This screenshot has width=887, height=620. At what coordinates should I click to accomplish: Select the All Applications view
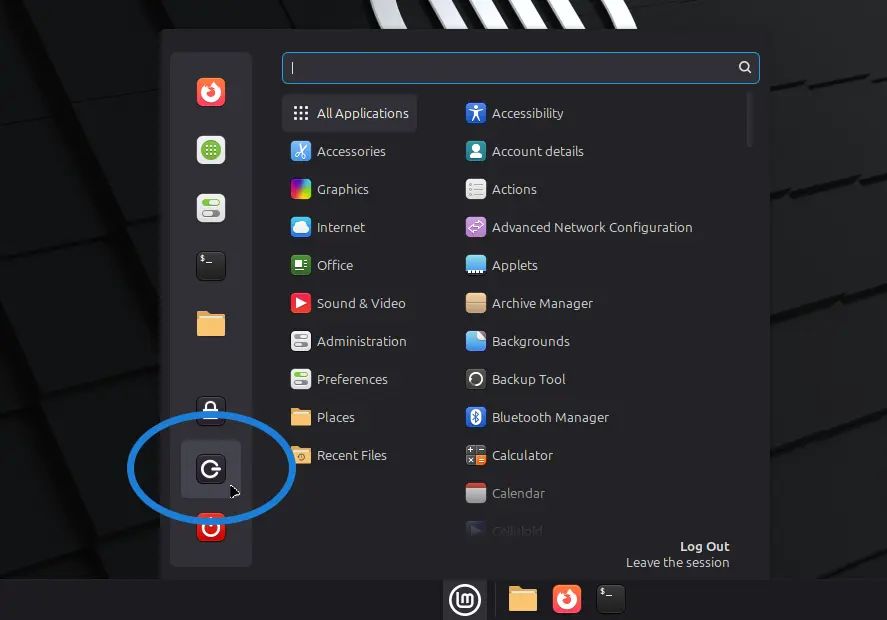pos(349,113)
